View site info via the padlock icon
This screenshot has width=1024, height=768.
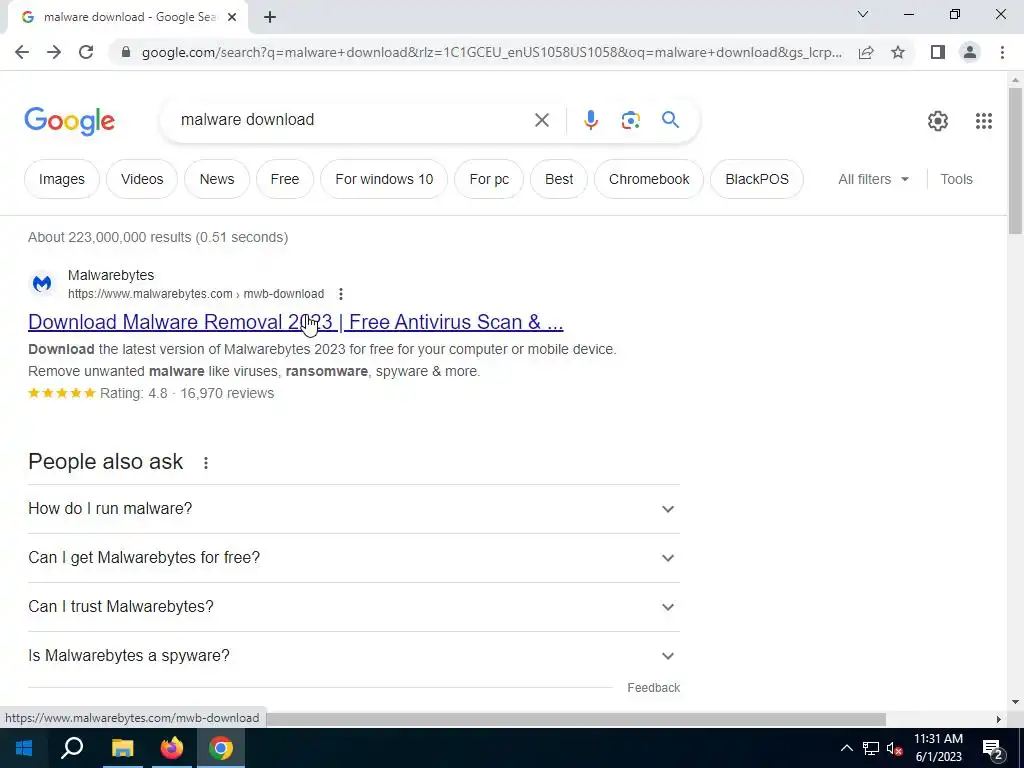pyautogui.click(x=126, y=52)
